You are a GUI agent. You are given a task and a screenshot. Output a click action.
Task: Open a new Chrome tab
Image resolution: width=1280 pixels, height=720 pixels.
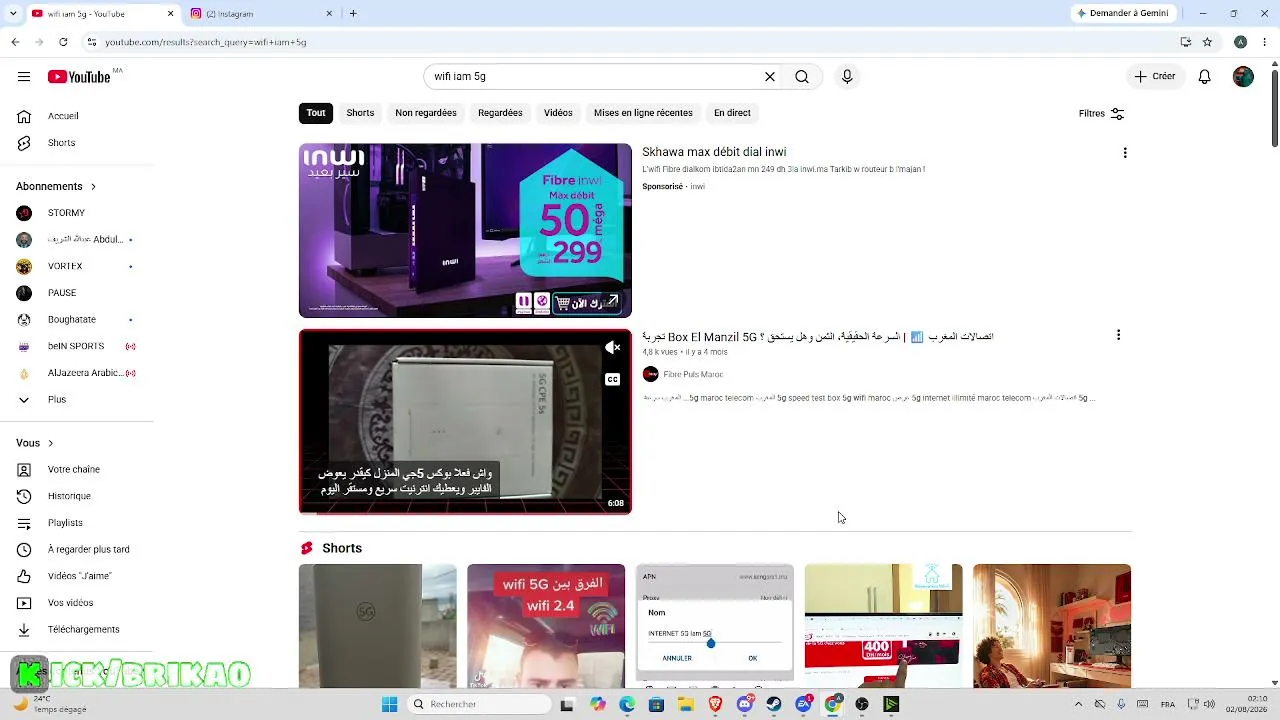pos(353,13)
